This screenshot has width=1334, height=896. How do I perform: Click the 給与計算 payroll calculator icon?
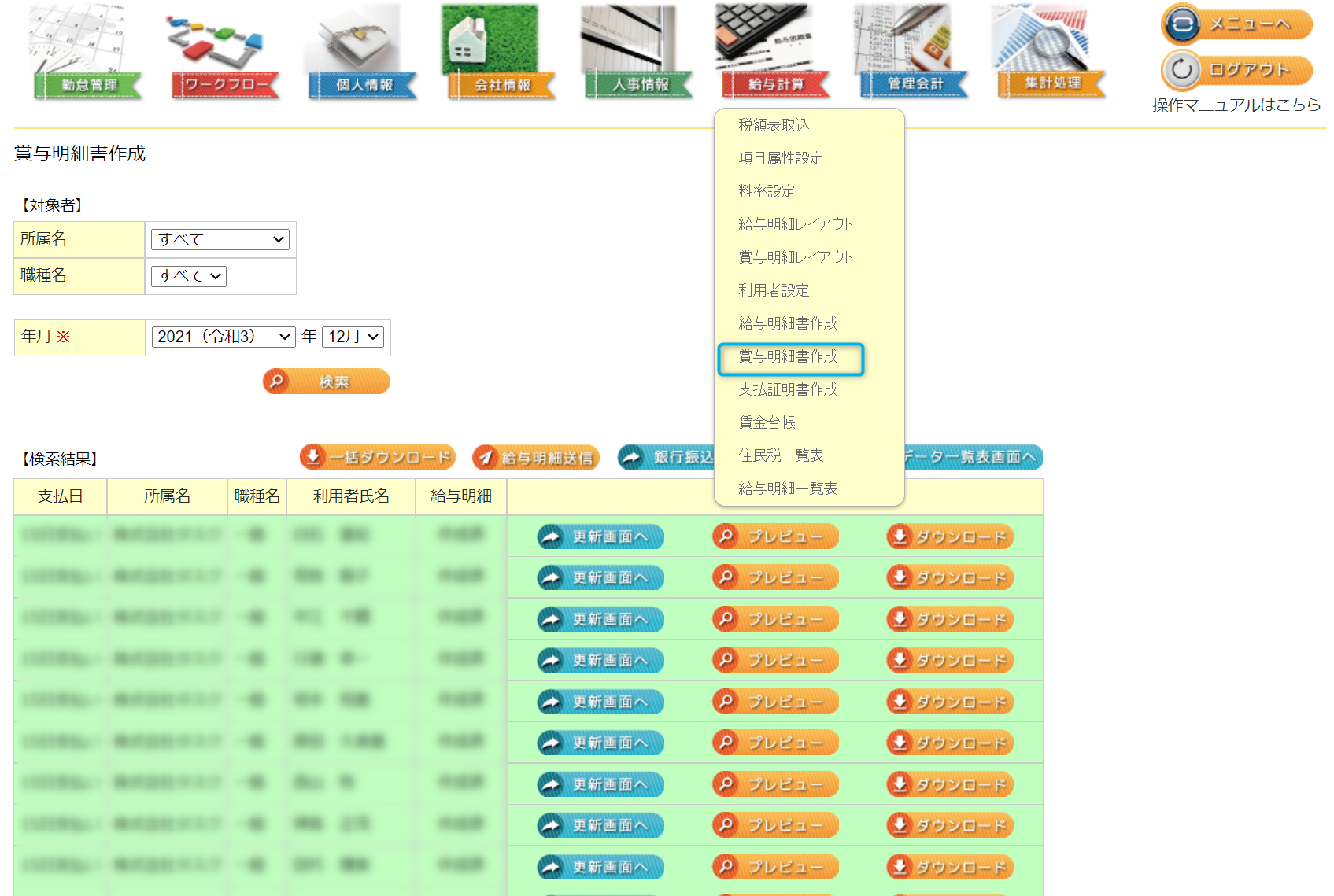coord(776,53)
